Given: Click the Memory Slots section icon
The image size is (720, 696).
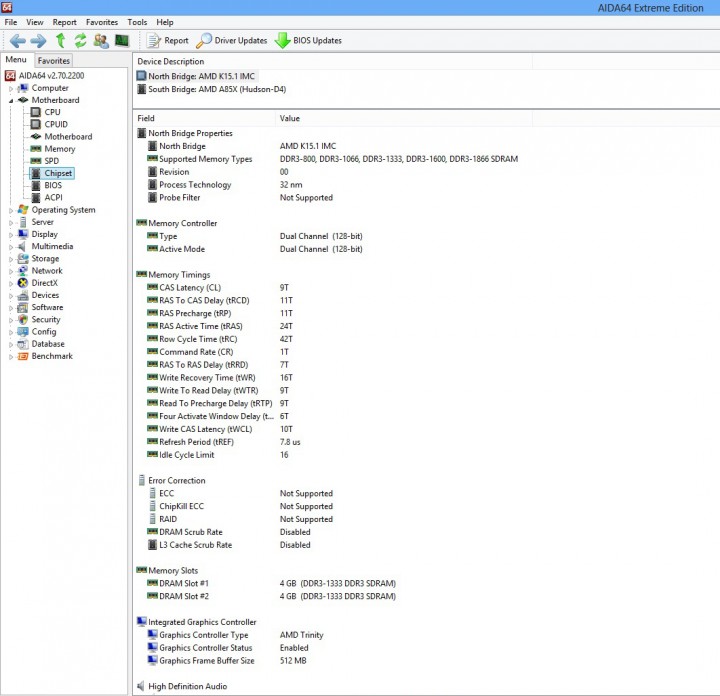Looking at the screenshot, I should (x=141, y=570).
